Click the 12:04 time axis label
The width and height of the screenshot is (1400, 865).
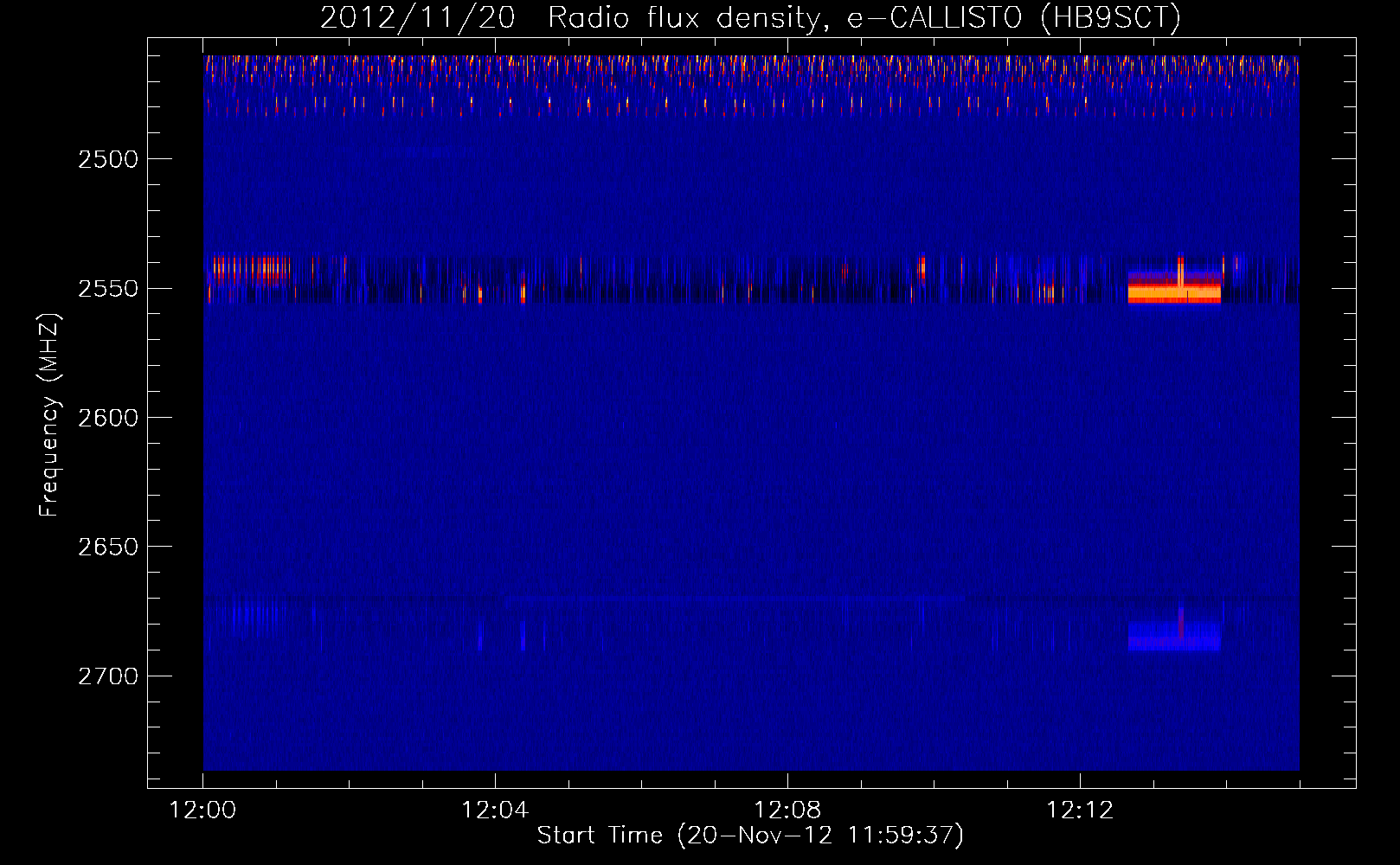click(x=495, y=811)
